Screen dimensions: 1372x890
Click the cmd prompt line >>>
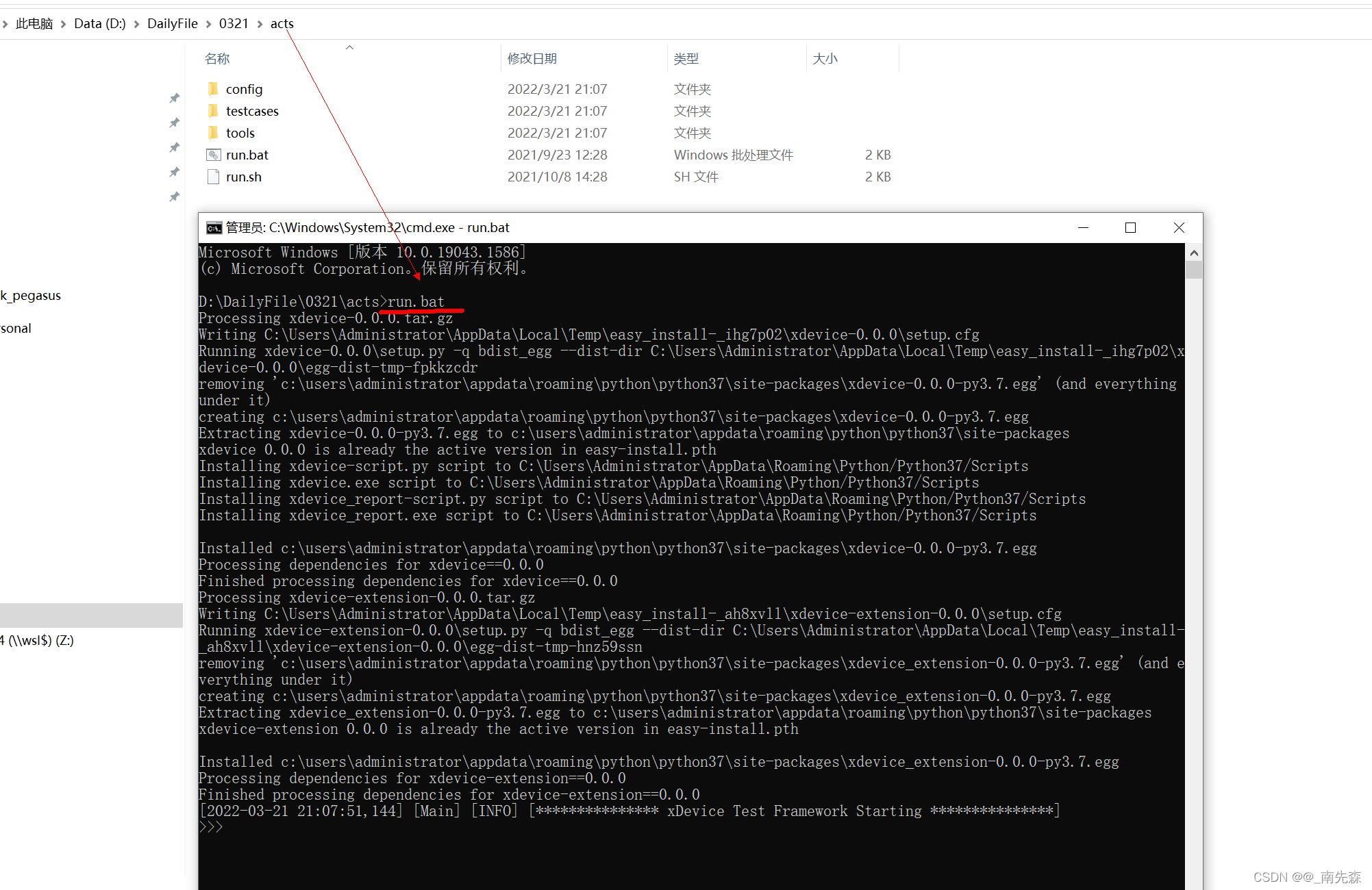pos(211,827)
